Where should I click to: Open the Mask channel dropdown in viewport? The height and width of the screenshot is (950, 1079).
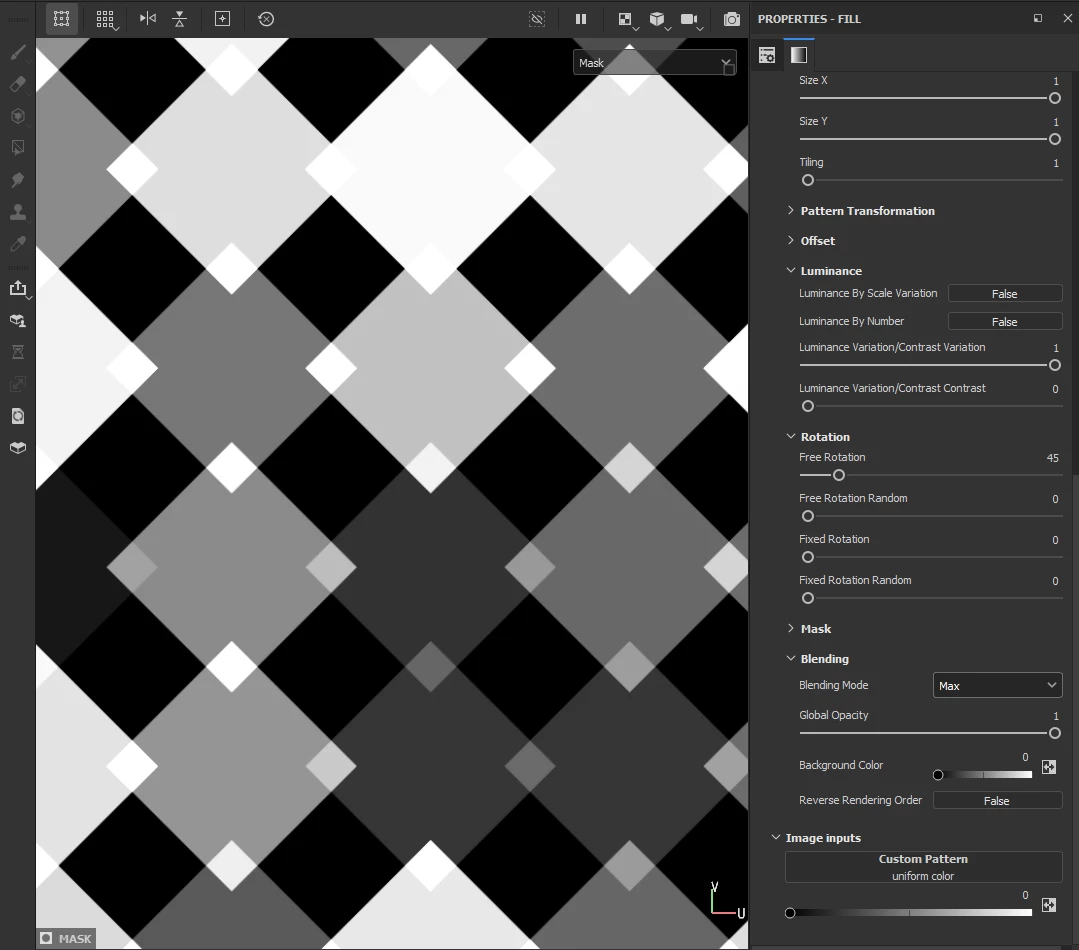click(654, 63)
